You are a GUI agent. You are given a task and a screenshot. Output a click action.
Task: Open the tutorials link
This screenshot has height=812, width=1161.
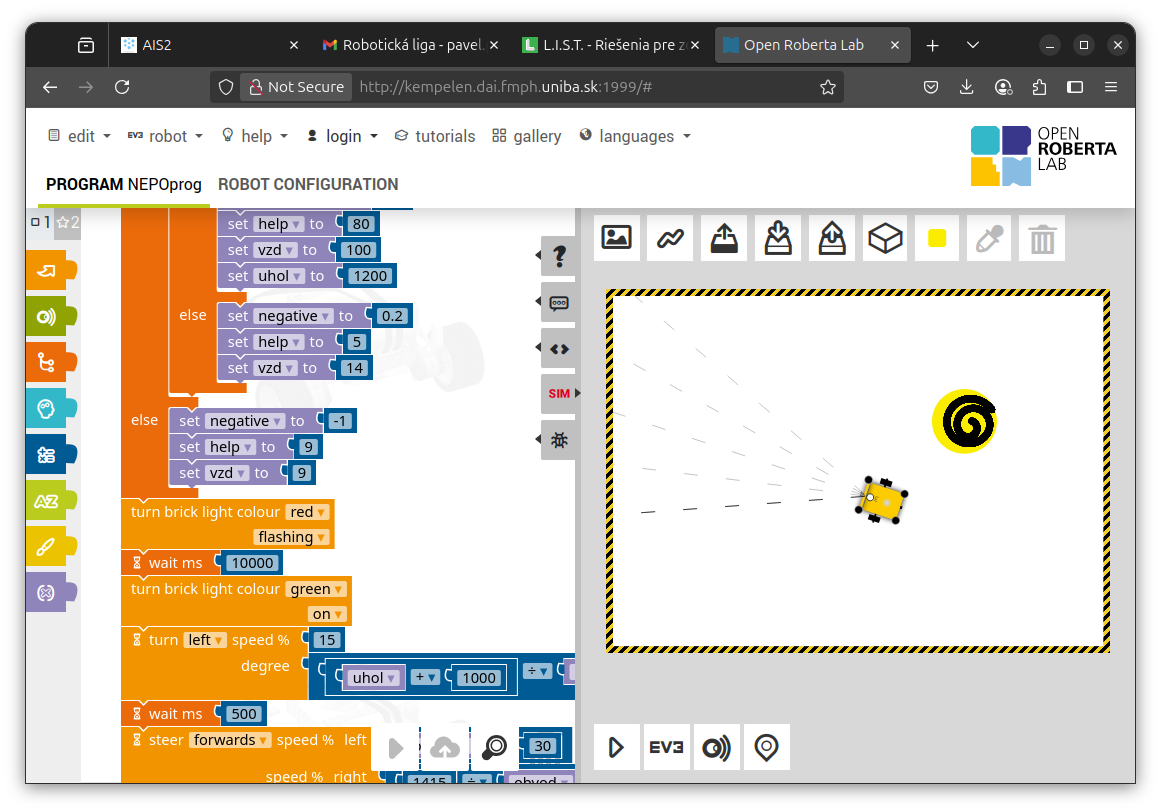[x=435, y=136]
